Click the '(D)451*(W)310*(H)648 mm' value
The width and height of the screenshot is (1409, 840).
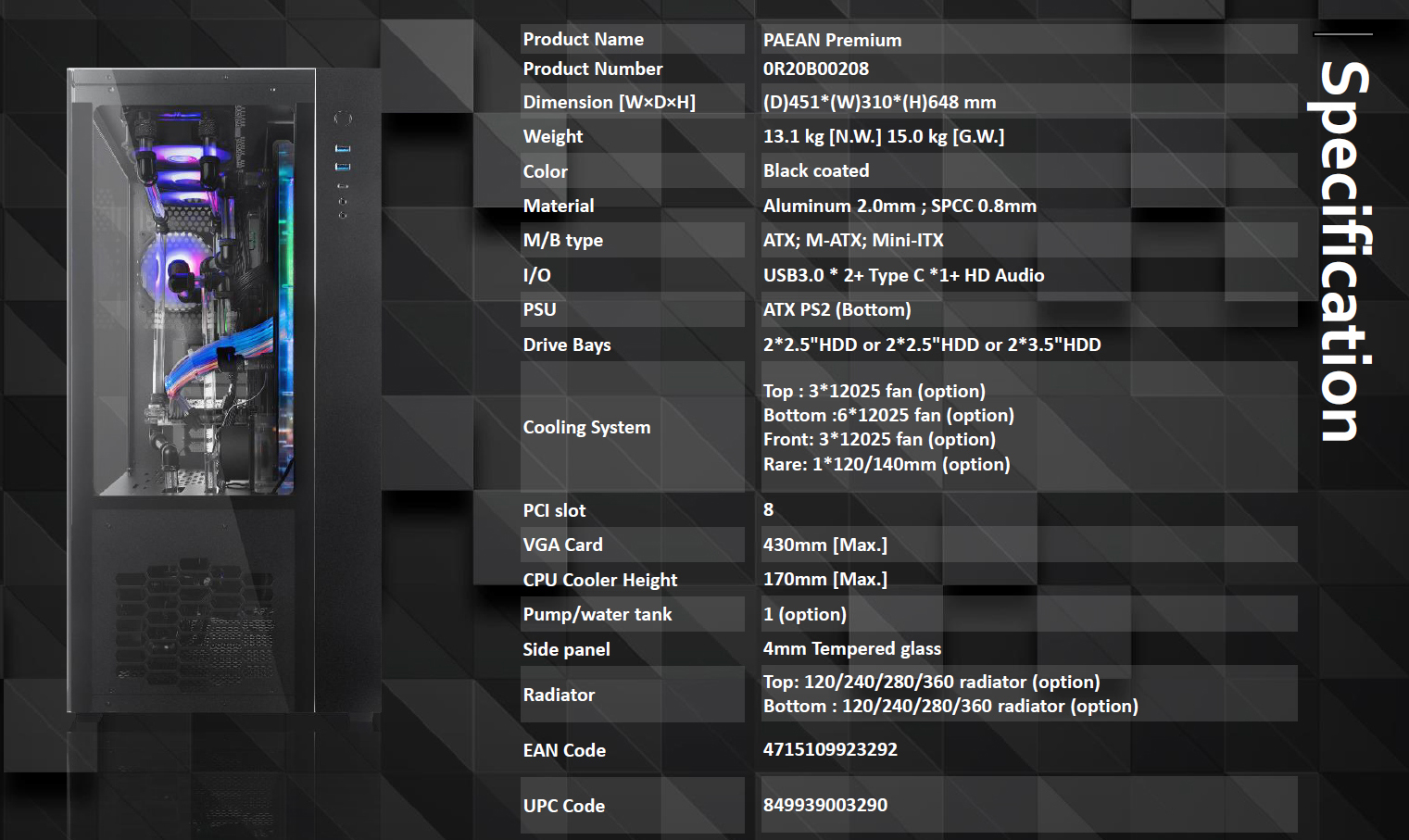(x=880, y=102)
